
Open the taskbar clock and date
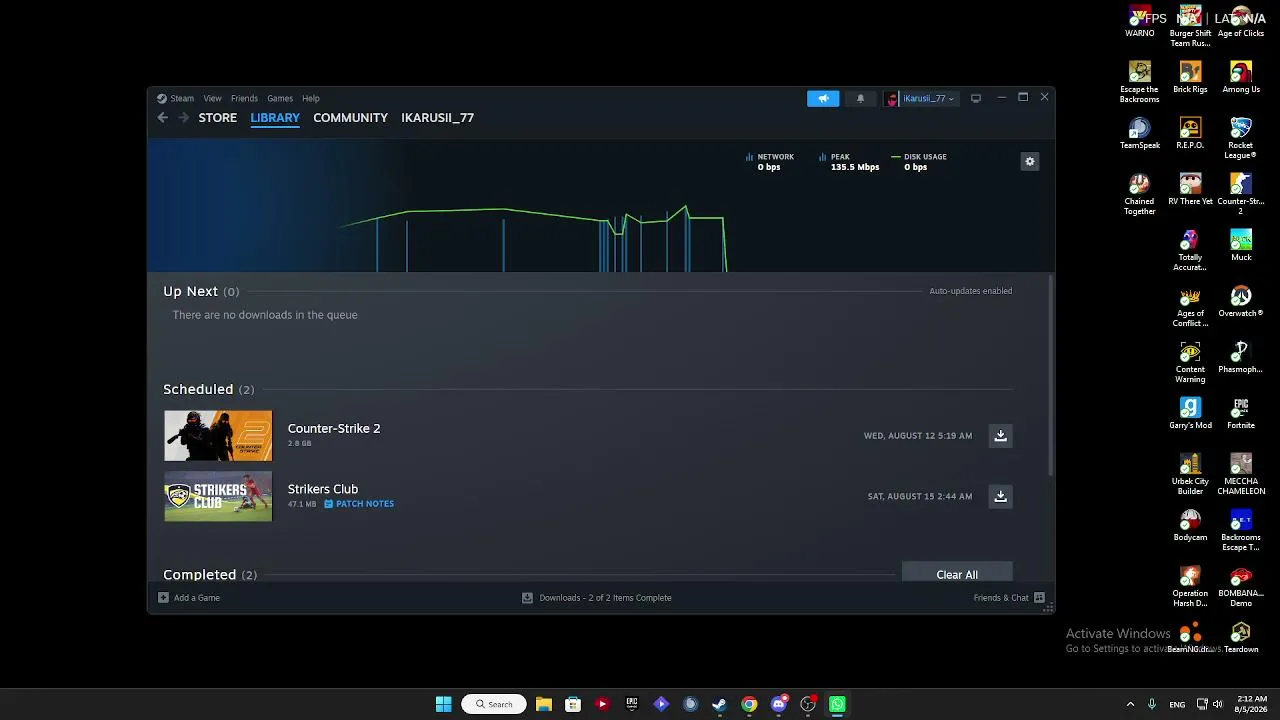point(1251,704)
